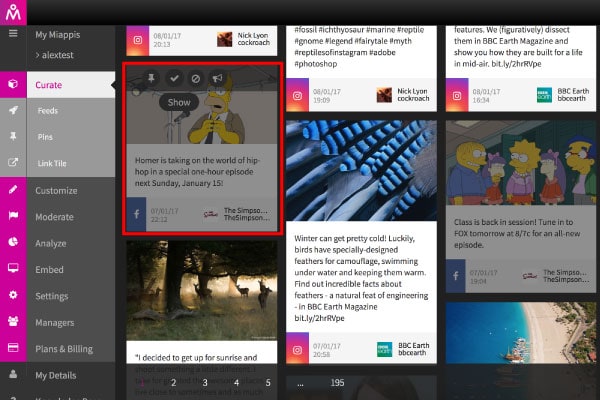Image resolution: width=600 pixels, height=400 pixels.
Task: Click the Moderate flag icon
Action: (x=13, y=216)
